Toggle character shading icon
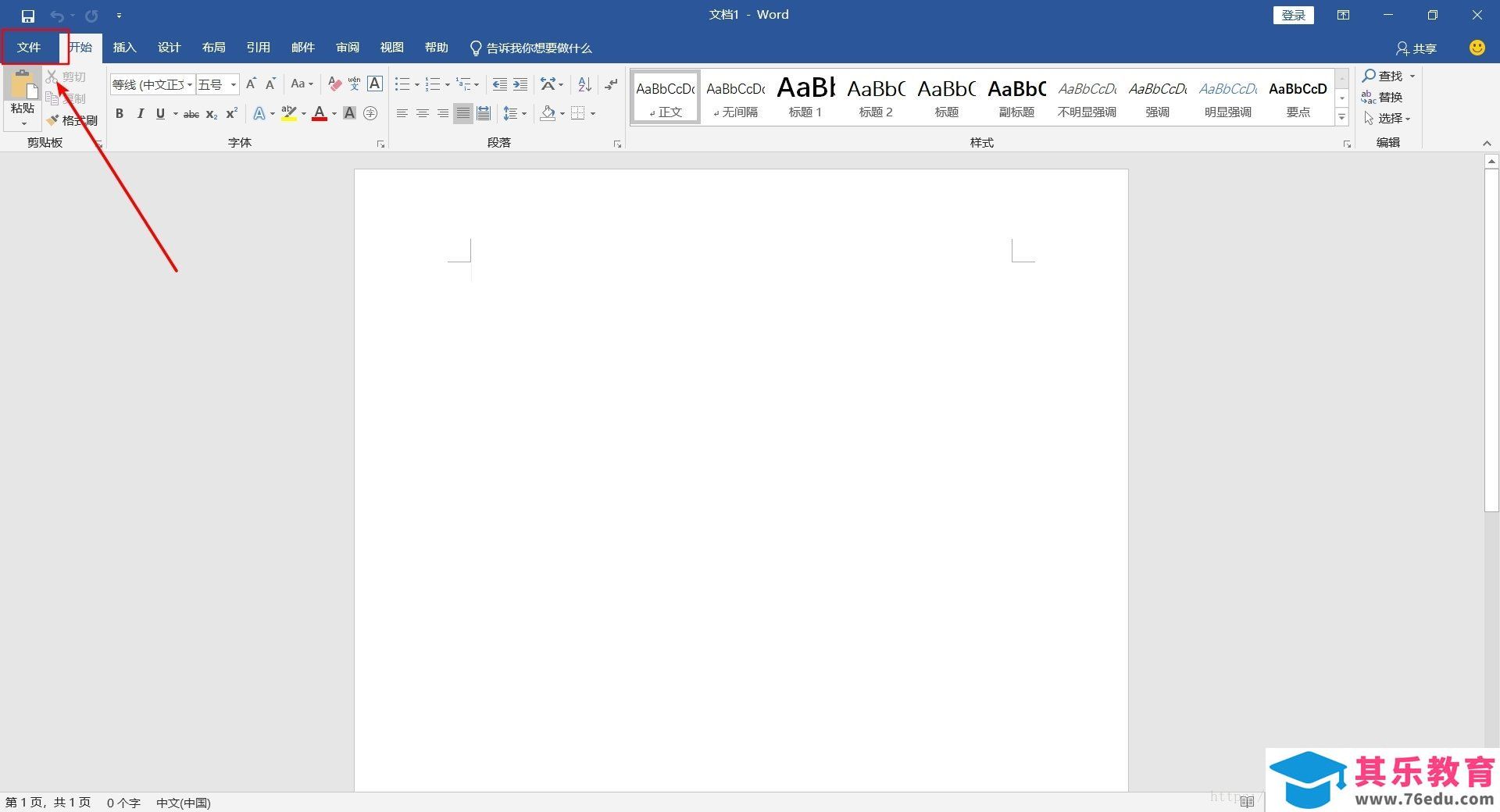1500x812 pixels. pos(350,114)
